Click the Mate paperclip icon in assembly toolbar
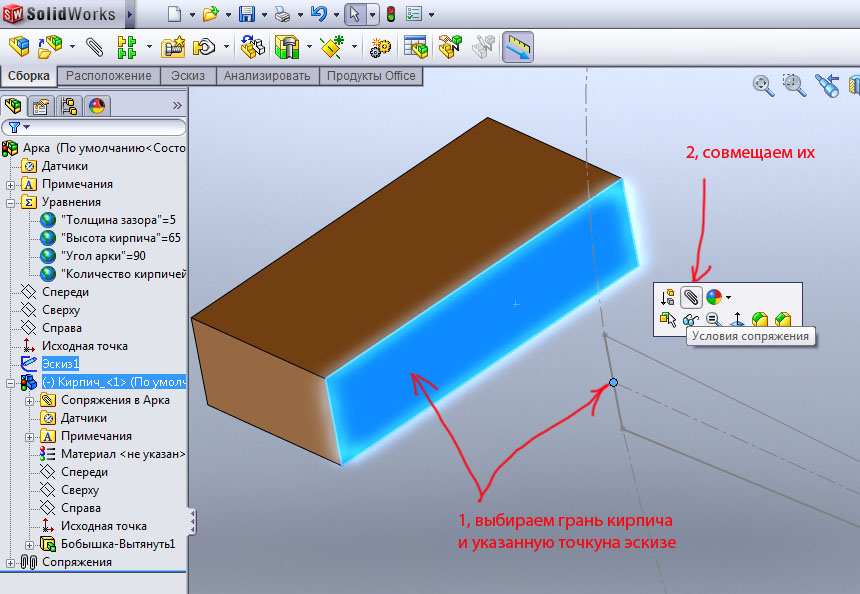The width and height of the screenshot is (860, 594). pyautogui.click(x=94, y=47)
